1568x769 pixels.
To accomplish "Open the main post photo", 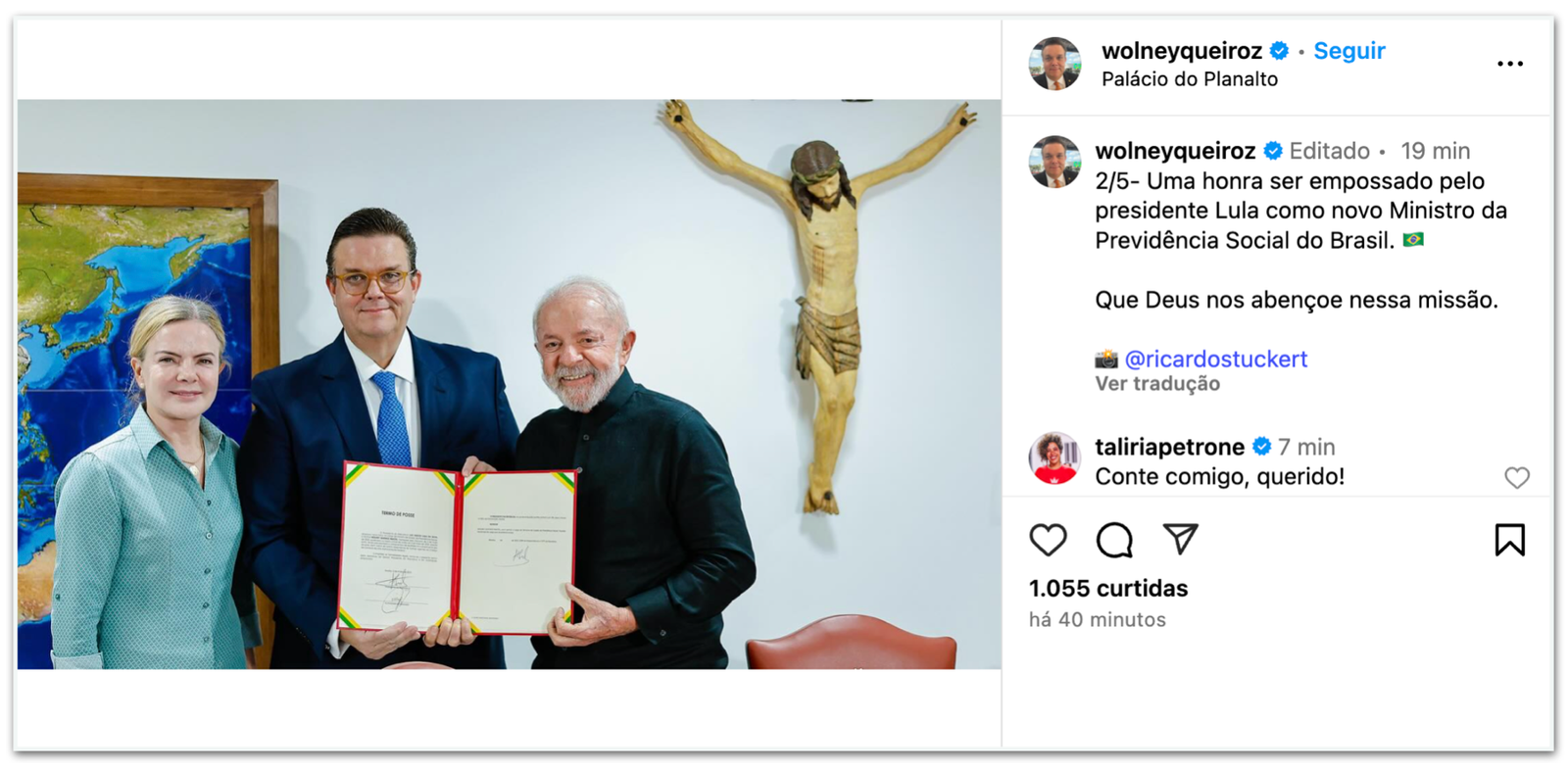I will tap(510, 384).
